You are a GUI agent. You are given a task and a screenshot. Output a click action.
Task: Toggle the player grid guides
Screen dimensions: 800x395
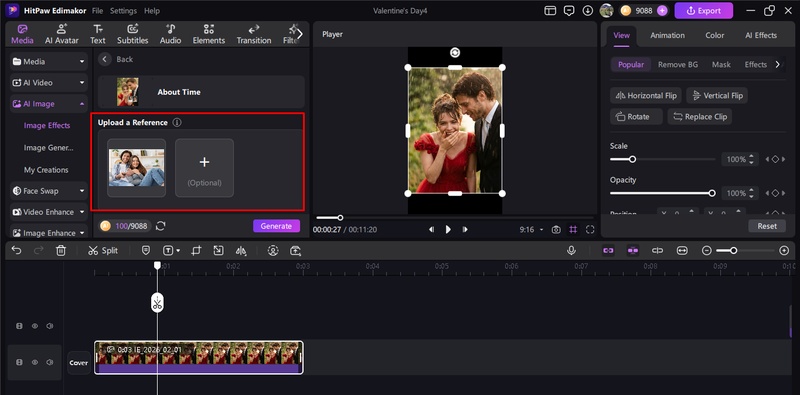tap(573, 230)
